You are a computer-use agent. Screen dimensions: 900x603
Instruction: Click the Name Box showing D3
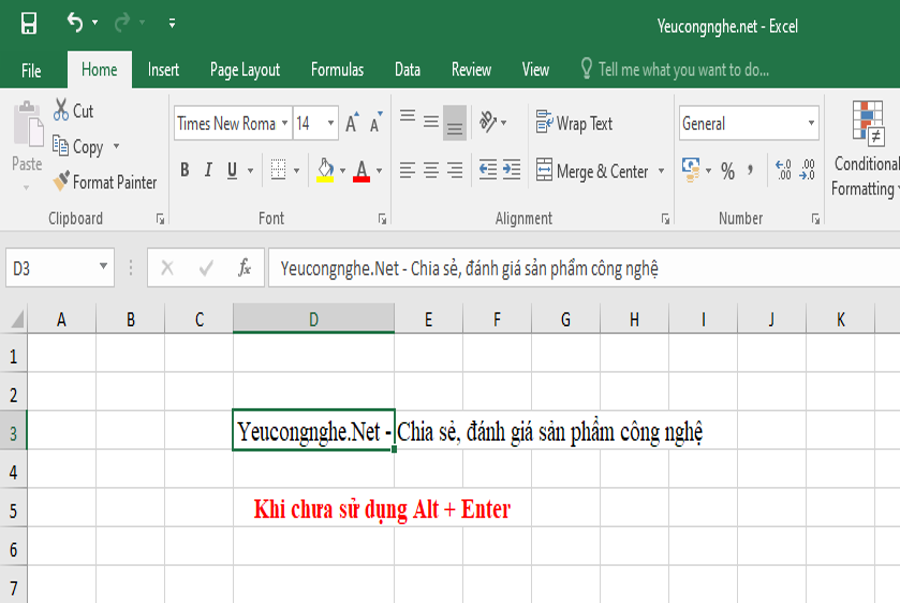[x=60, y=267]
